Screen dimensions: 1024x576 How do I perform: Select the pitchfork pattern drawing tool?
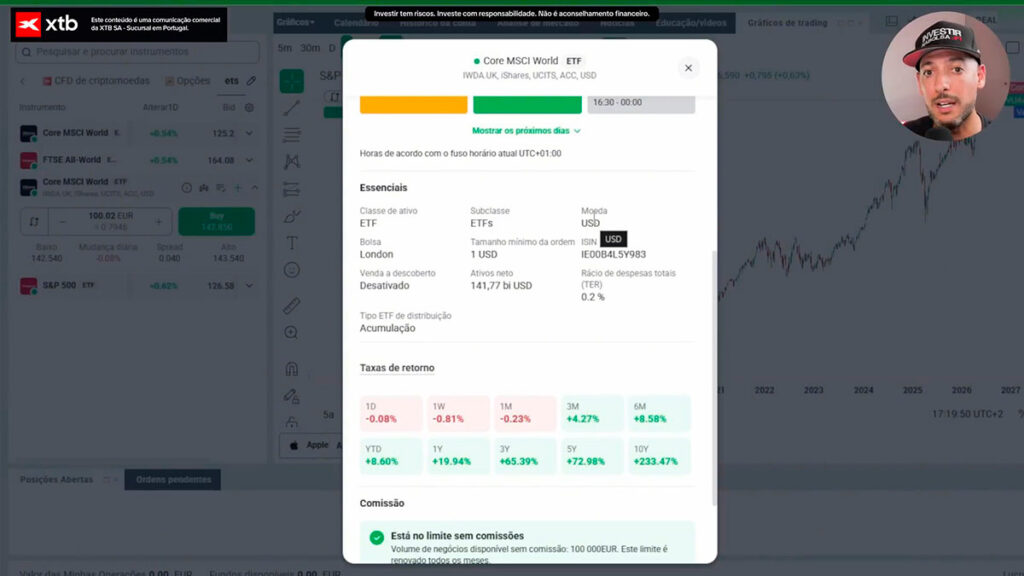coord(291,162)
